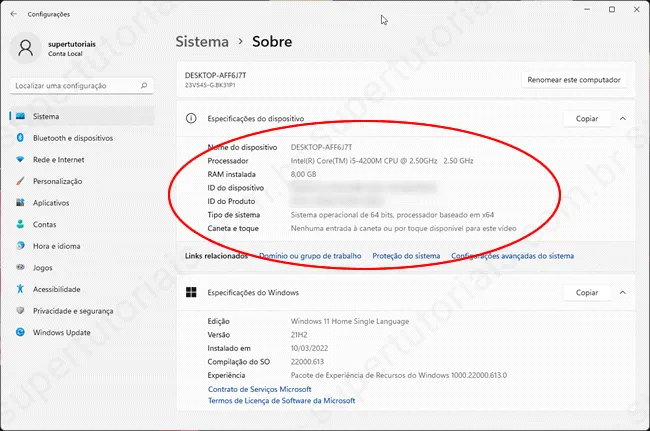Maximize the Configurações window

pos(612,10)
